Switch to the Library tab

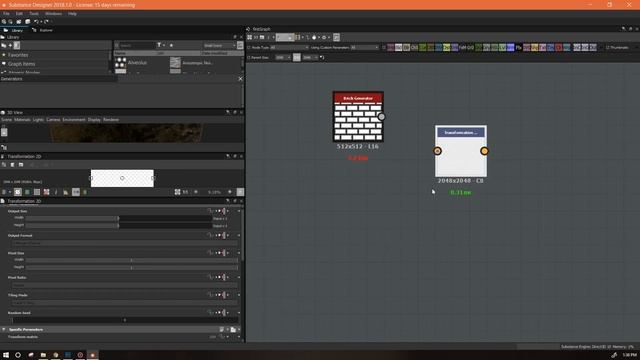pyautogui.click(x=13, y=30)
